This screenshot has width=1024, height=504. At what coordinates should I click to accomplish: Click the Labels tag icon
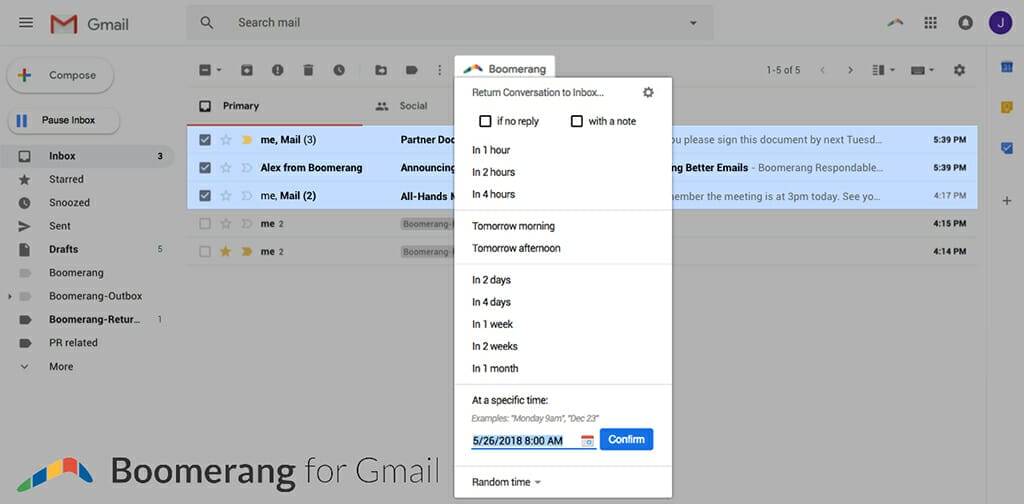pyautogui.click(x=411, y=70)
